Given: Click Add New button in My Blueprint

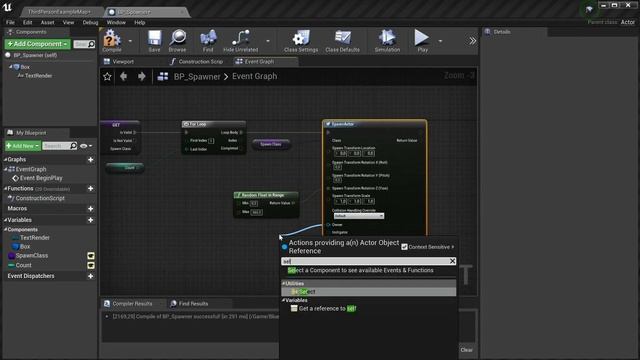Looking at the screenshot, I should [x=23, y=146].
